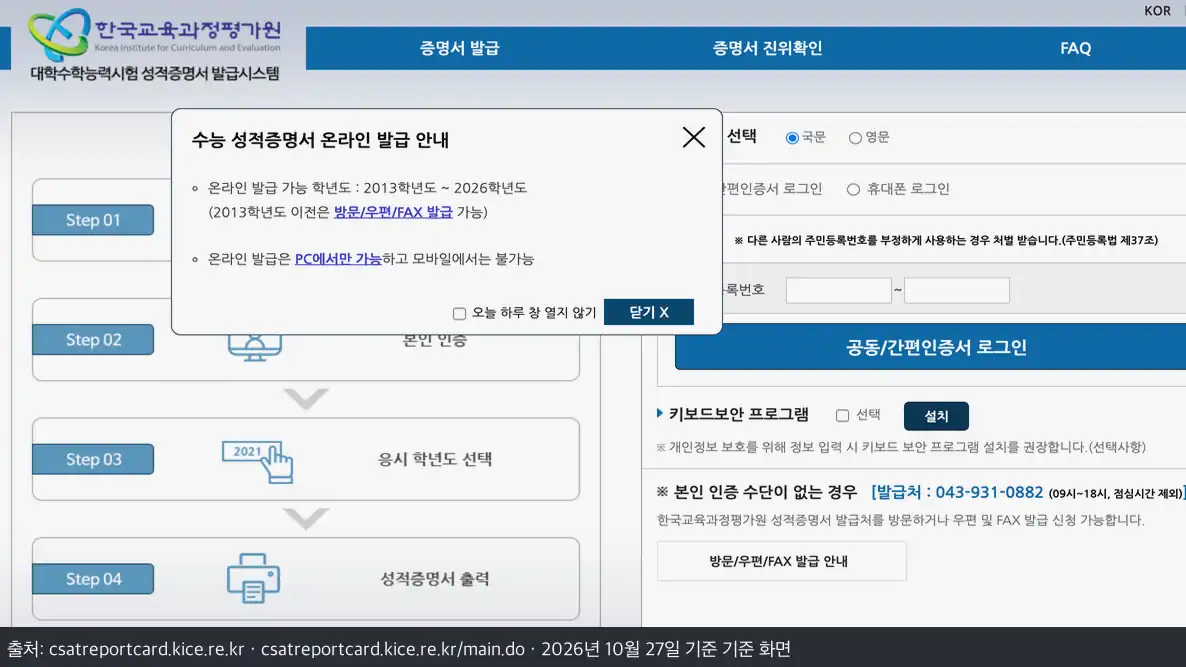1186x667 pixels.
Task: Click the first 주민등록번호 input field
Action: click(x=838, y=290)
